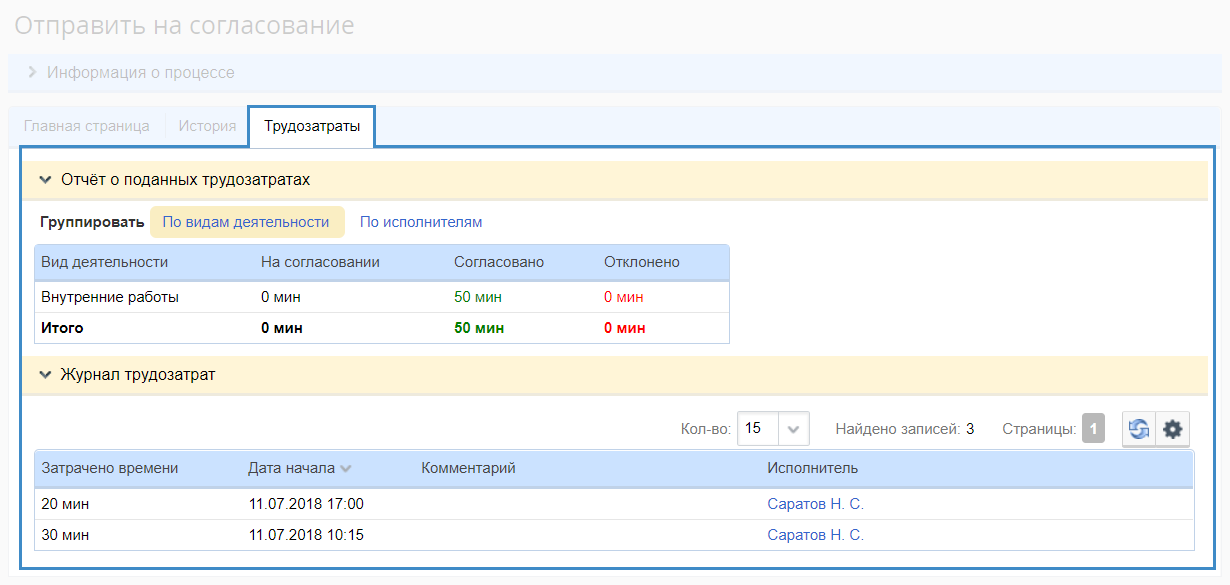The height and width of the screenshot is (585, 1230).
Task: Click the Внутренние работы report row
Action: tap(110, 297)
